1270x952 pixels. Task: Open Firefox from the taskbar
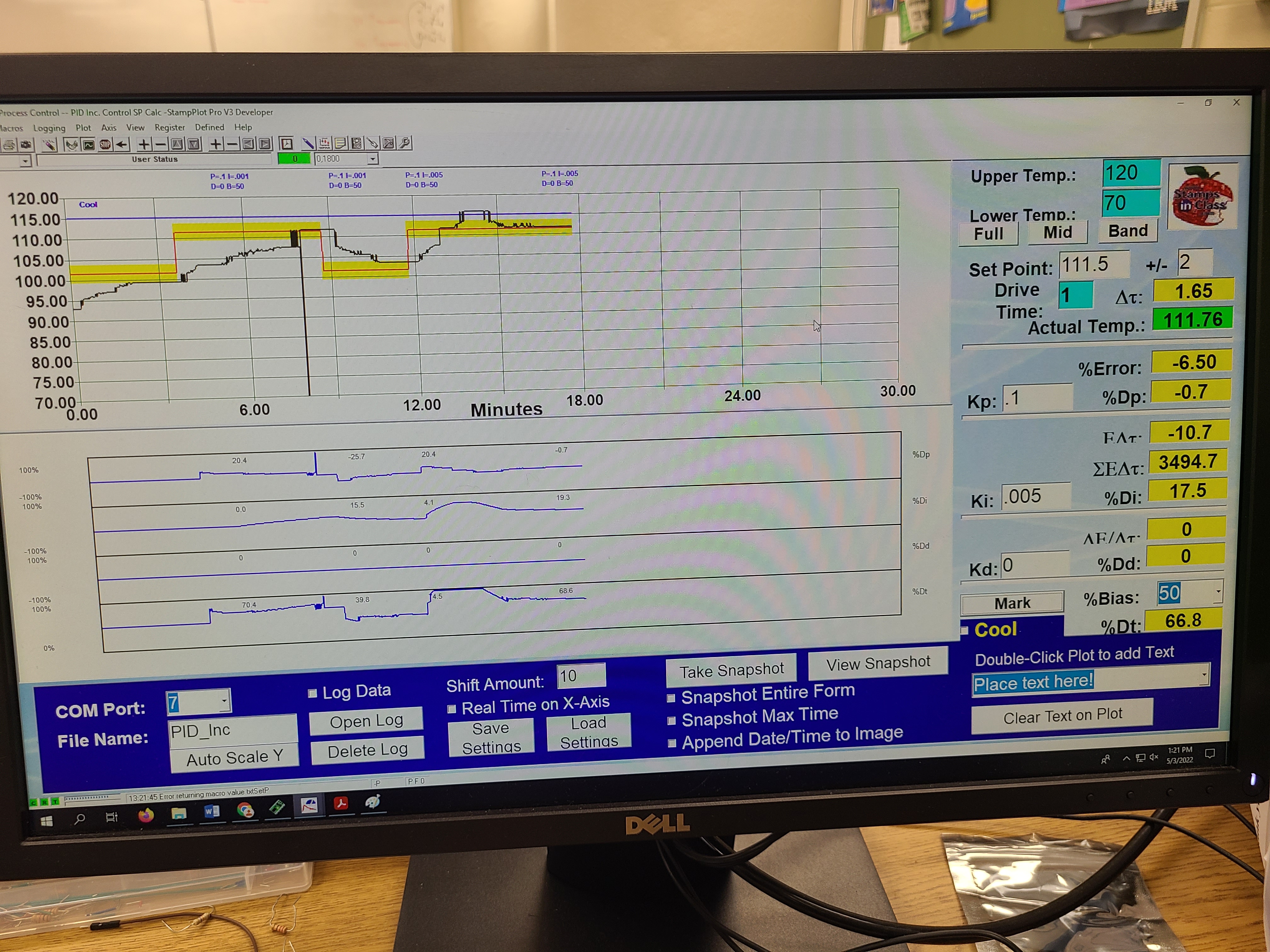click(x=146, y=815)
